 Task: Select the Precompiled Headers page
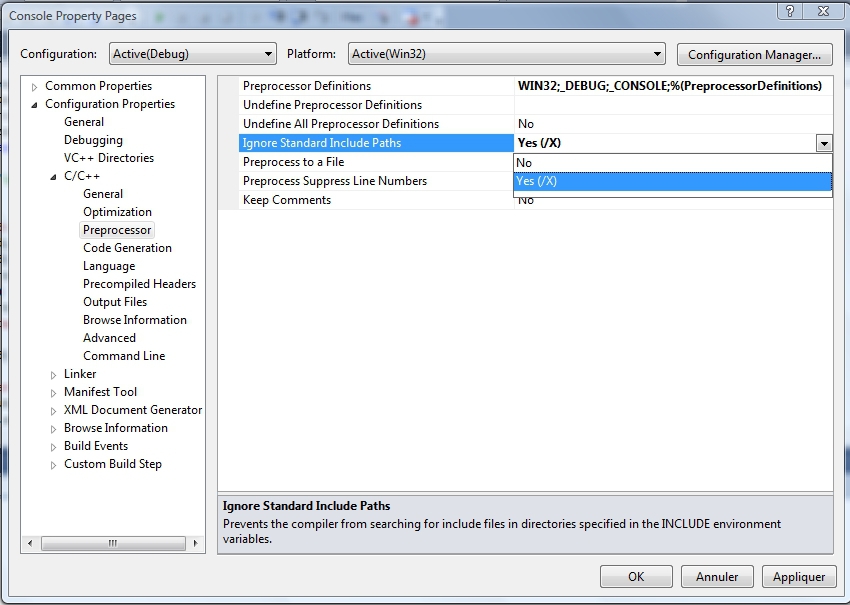(139, 284)
